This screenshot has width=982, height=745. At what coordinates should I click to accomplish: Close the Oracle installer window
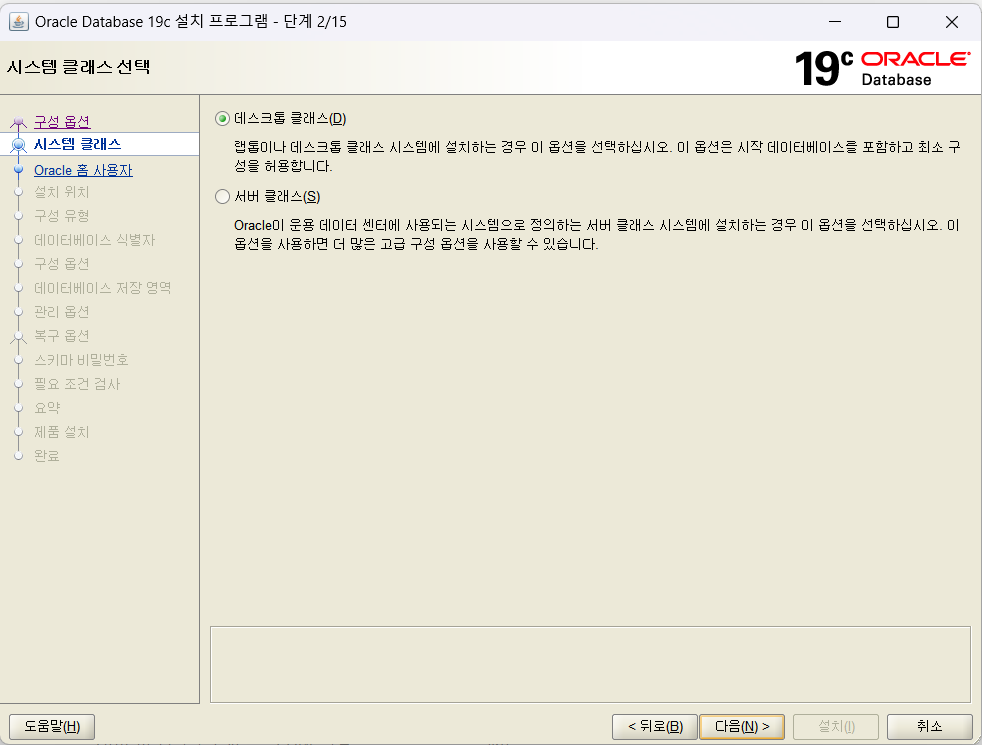(951, 21)
